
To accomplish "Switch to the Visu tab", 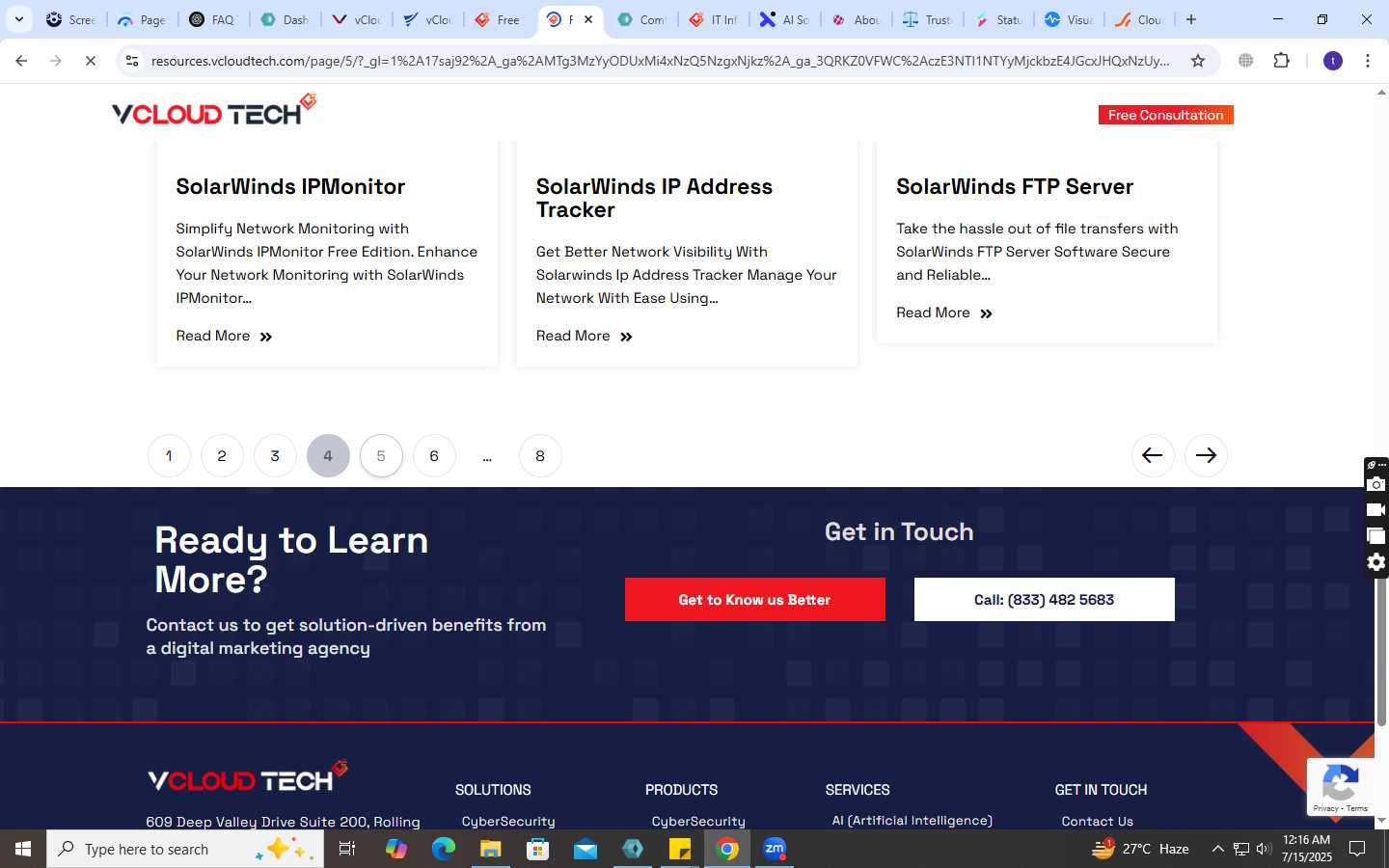I will pyautogui.click(x=1072, y=19).
